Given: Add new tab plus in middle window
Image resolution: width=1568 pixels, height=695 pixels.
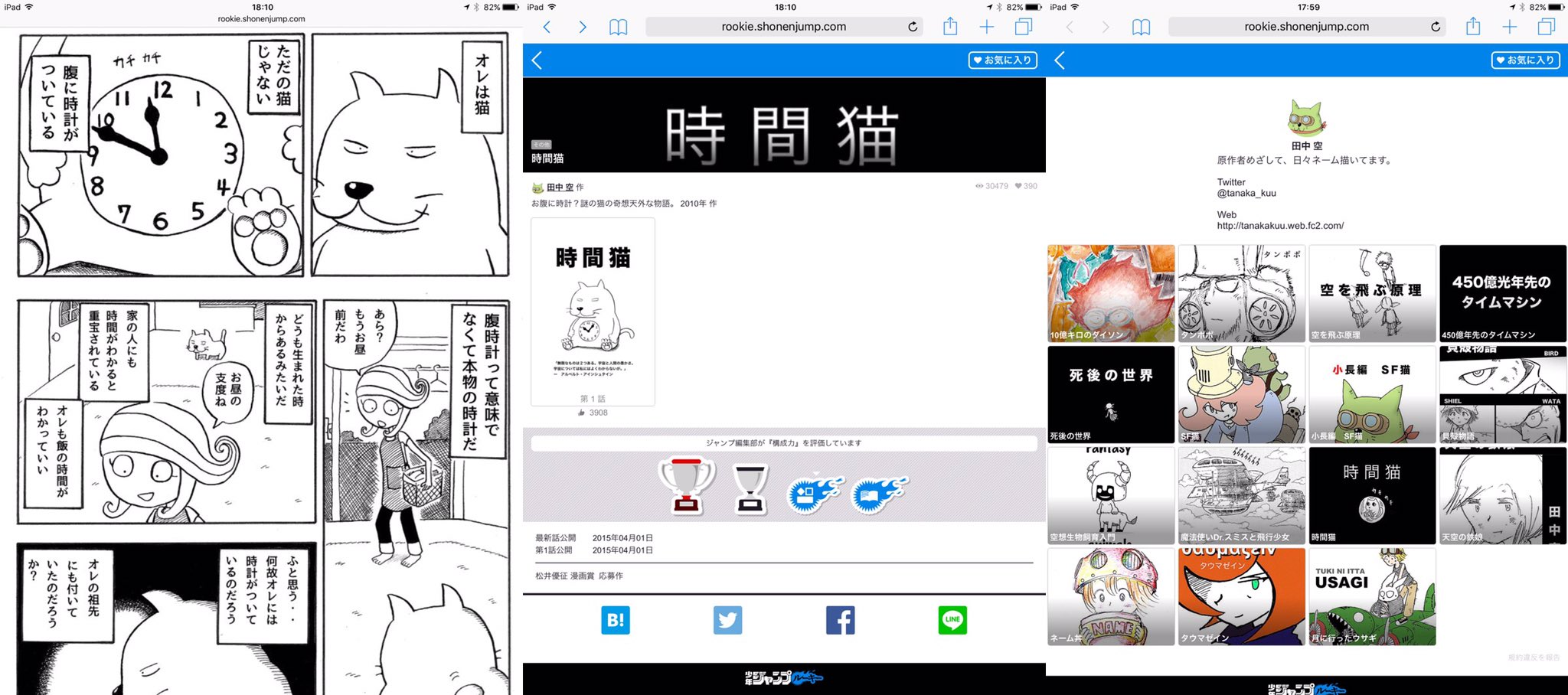Looking at the screenshot, I should tap(987, 28).
